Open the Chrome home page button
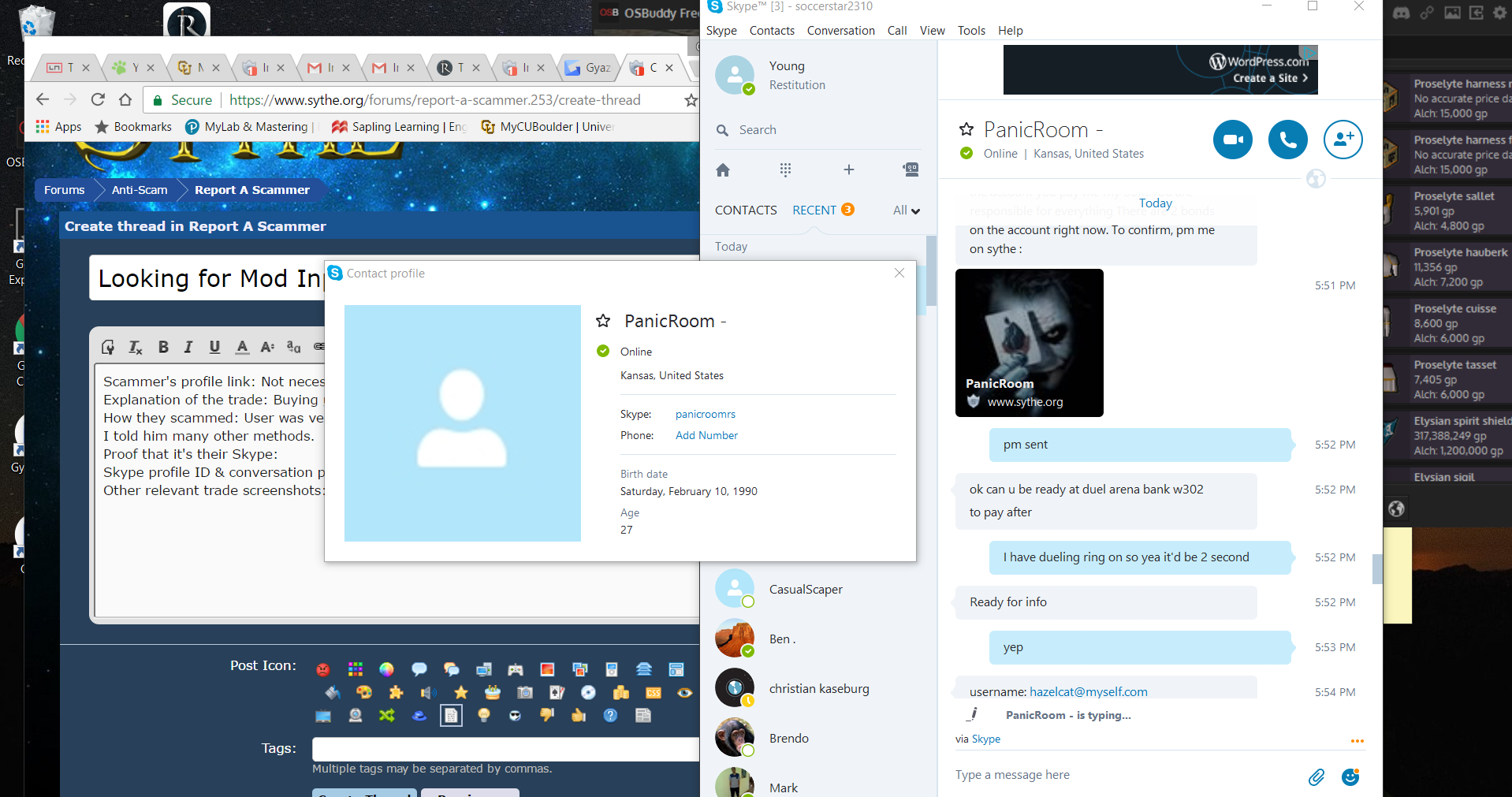1512x797 pixels. (x=125, y=99)
